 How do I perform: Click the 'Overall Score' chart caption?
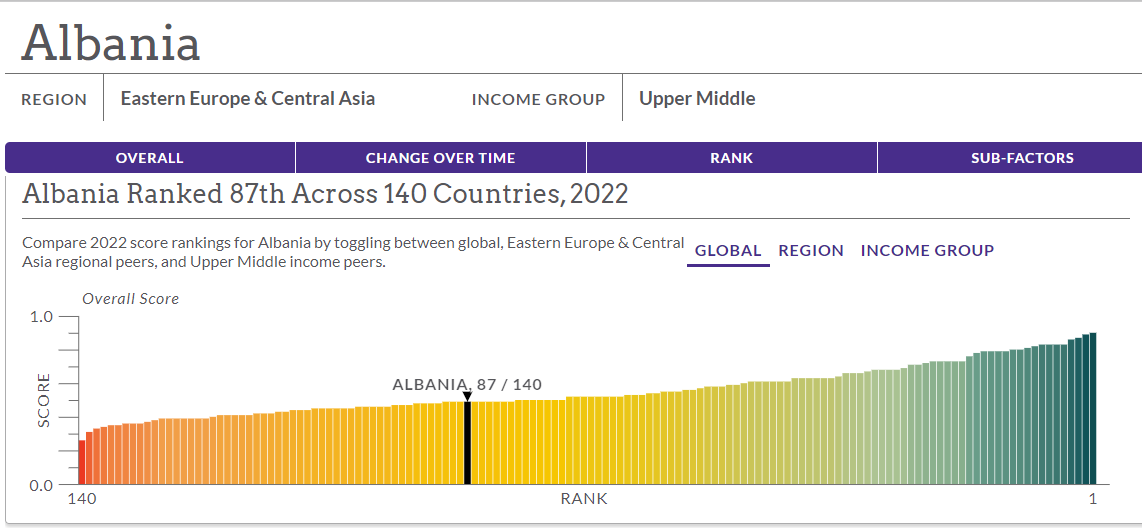pos(130,298)
